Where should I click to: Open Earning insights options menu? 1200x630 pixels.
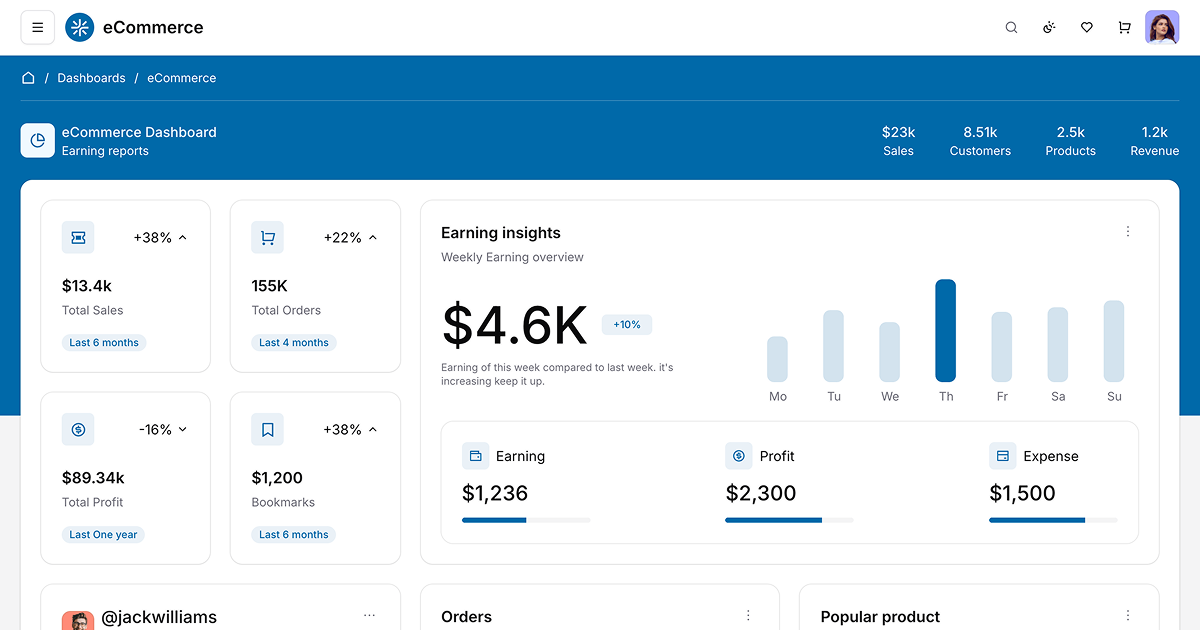[x=1128, y=231]
